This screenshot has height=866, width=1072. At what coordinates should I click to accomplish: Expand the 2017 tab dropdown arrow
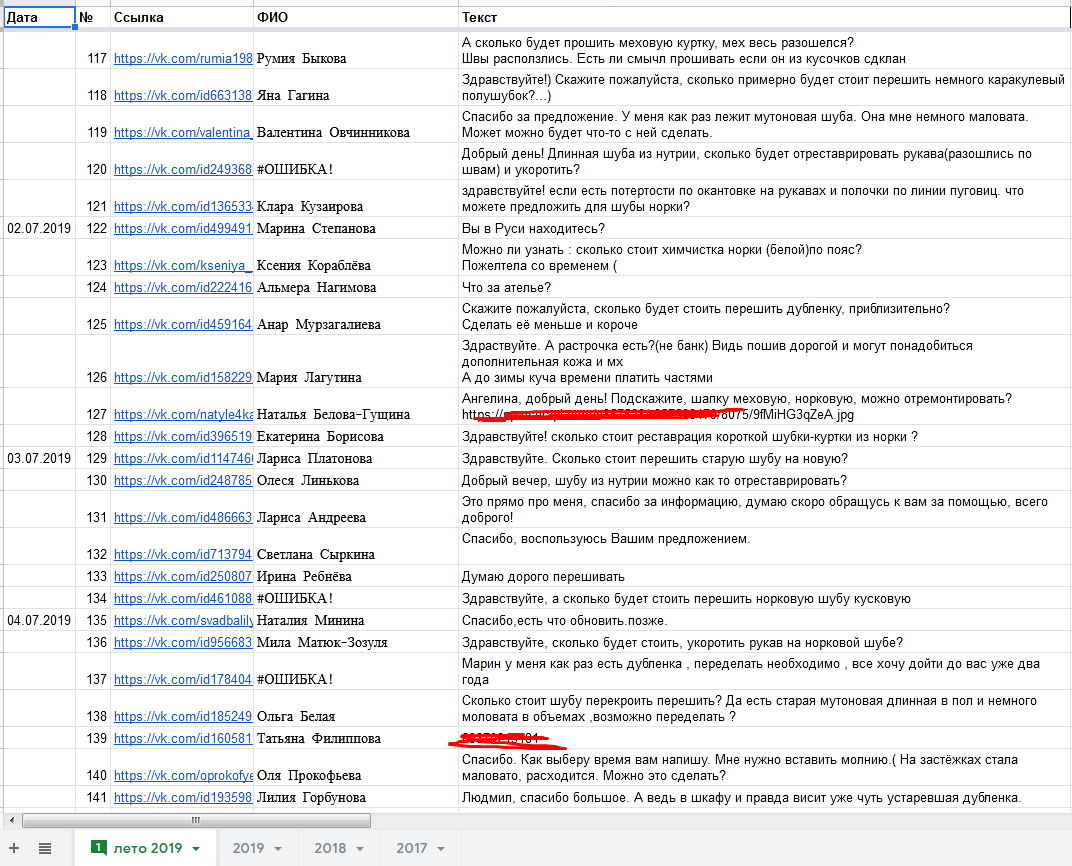click(x=441, y=849)
